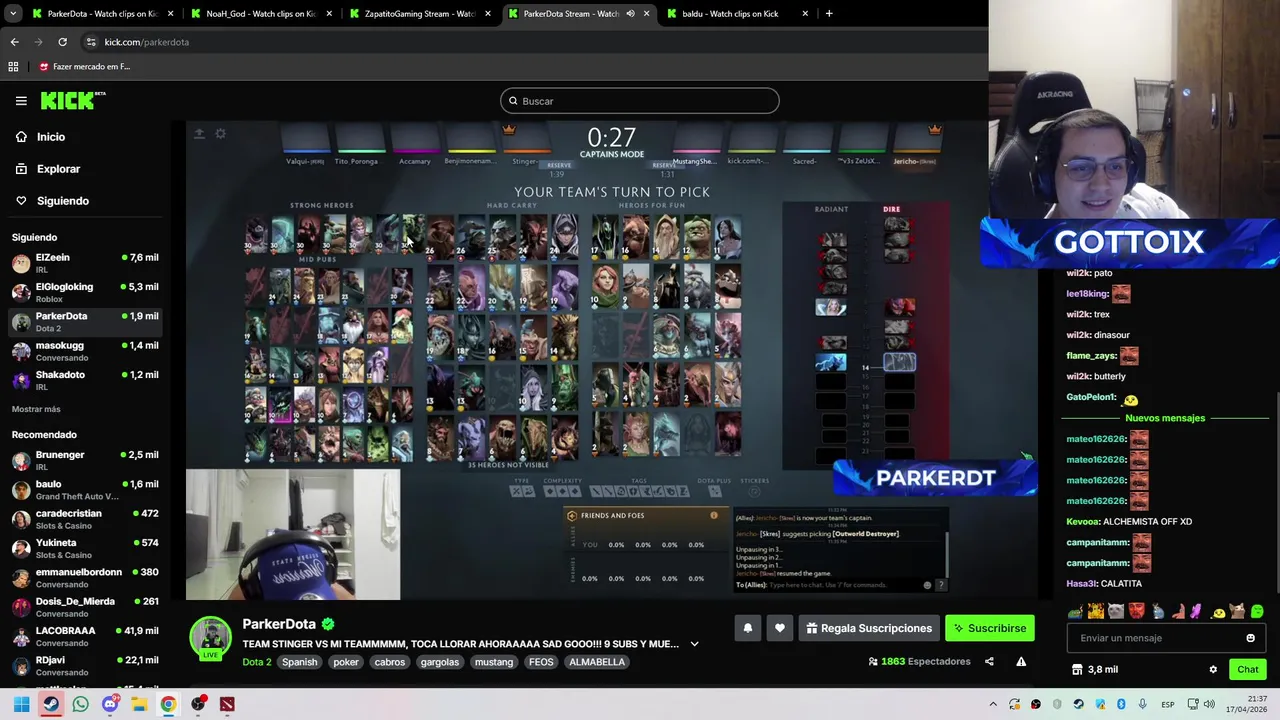Open the channel points shop icon
Screen dimensions: 1280x720
pyautogui.click(x=1077, y=669)
